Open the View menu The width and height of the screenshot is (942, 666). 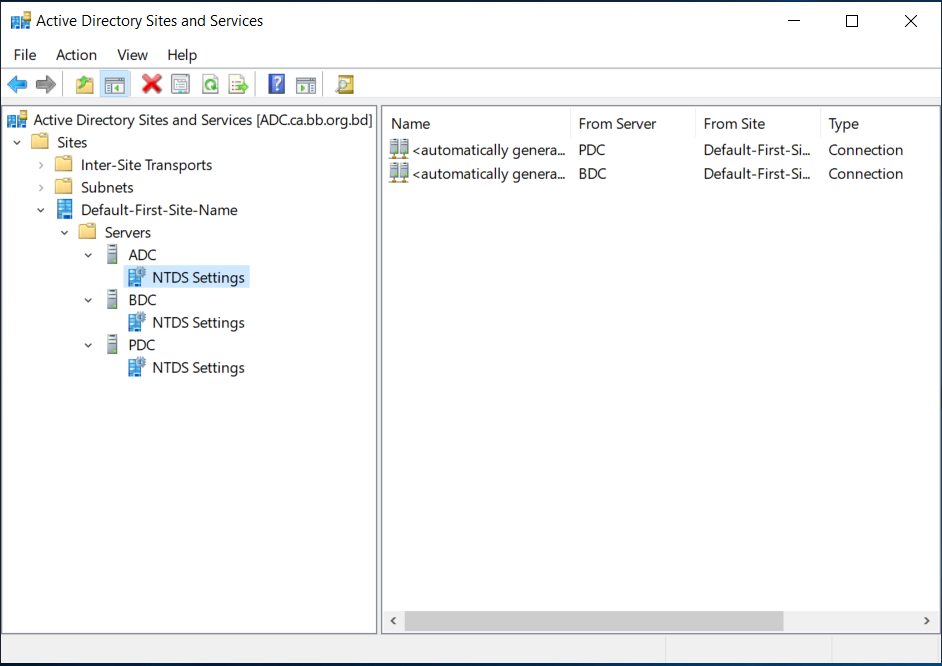[x=132, y=55]
